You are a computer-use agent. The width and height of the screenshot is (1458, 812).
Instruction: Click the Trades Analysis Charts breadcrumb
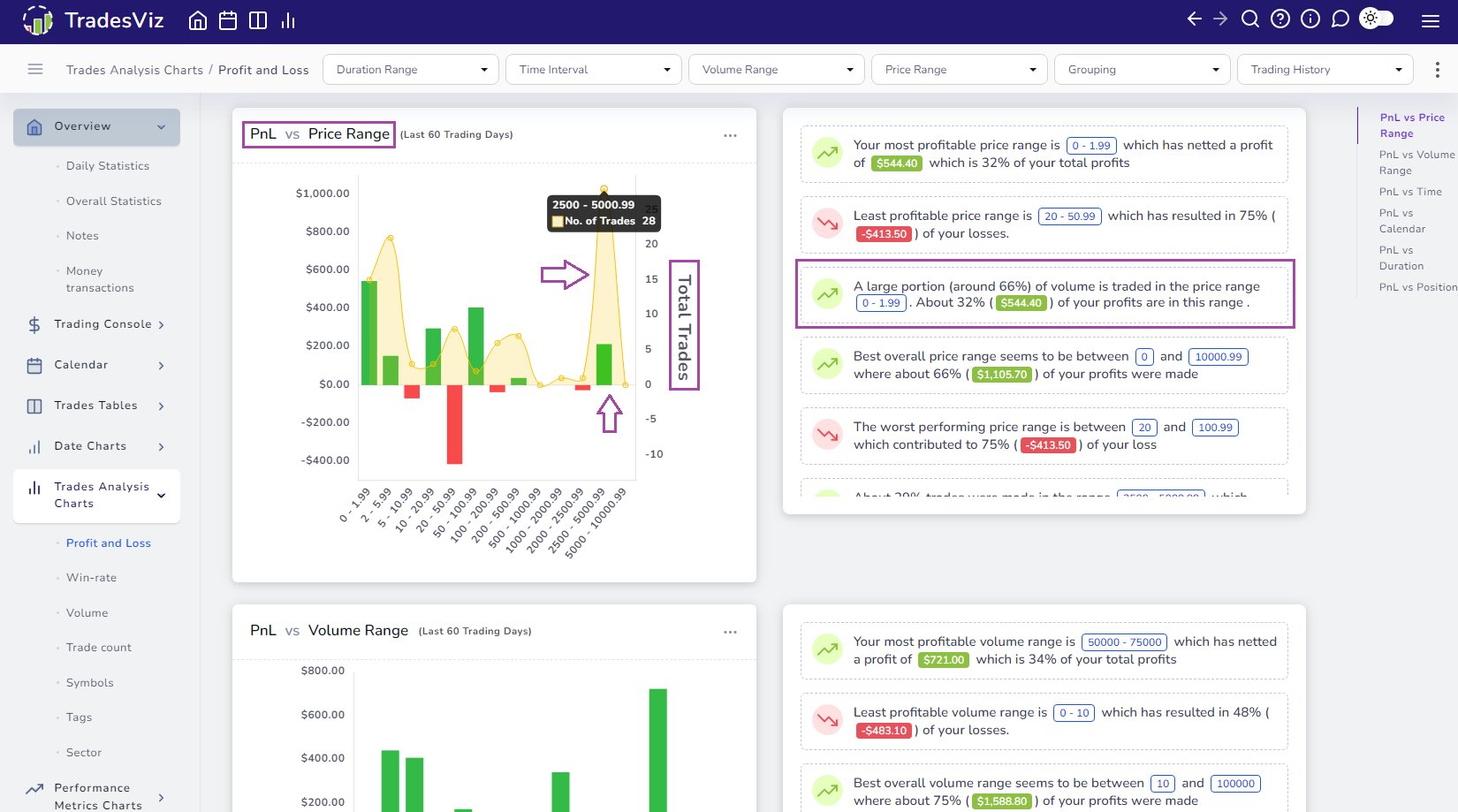[x=134, y=70]
